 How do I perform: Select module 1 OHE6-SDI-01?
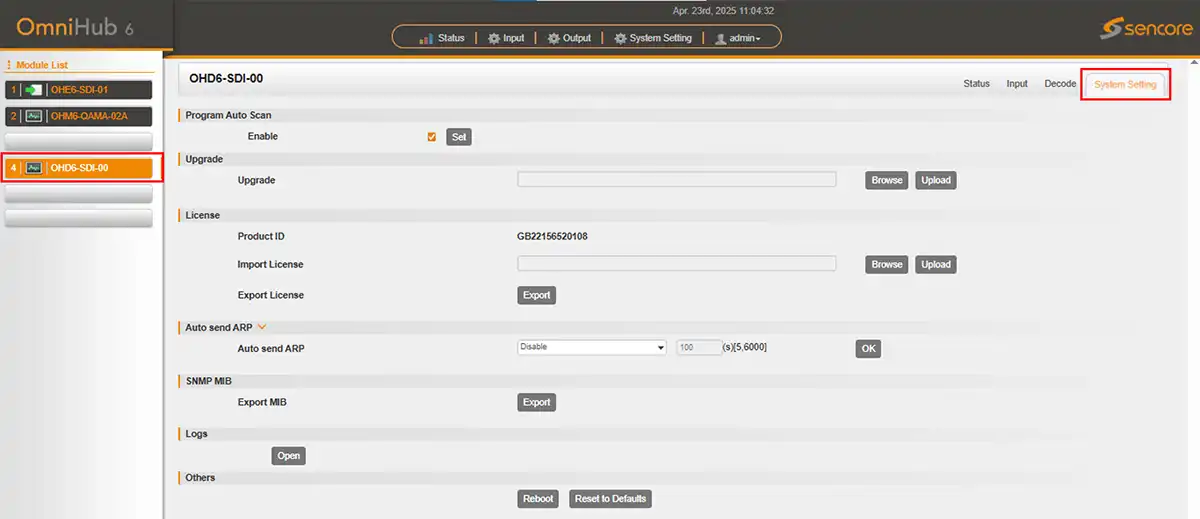[79, 90]
